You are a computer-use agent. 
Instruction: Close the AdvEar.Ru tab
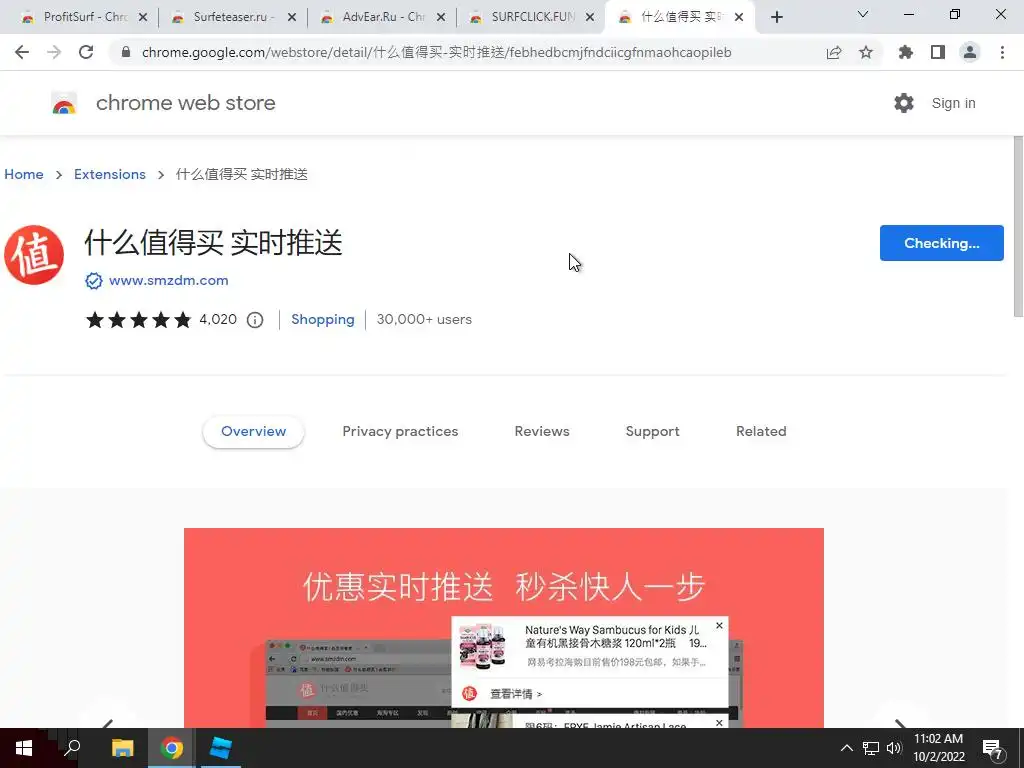[x=441, y=18]
